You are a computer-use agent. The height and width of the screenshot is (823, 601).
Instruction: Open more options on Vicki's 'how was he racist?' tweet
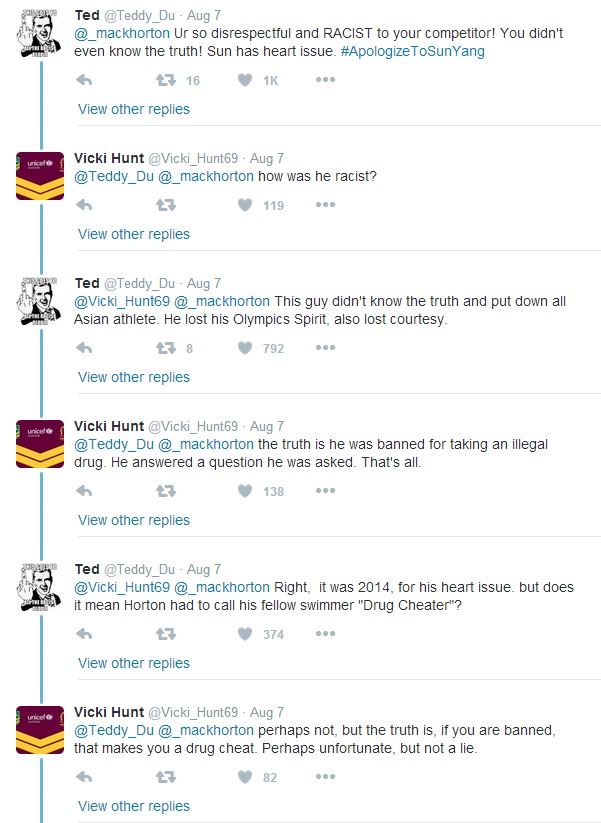click(x=325, y=205)
